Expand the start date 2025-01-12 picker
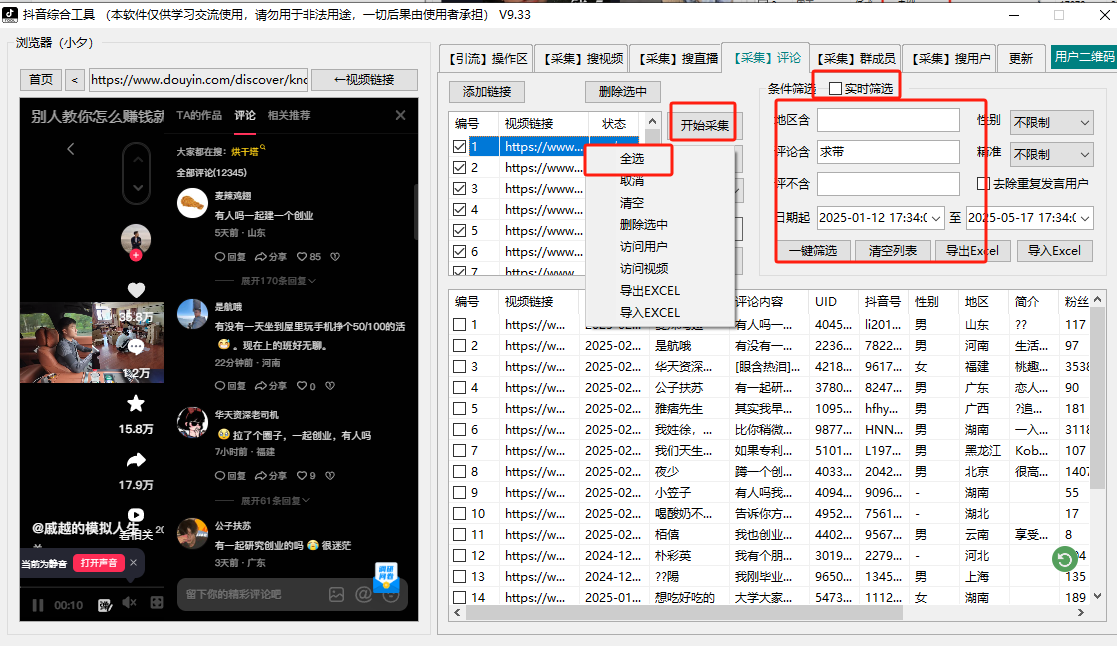Image resolution: width=1117 pixels, height=646 pixels. click(x=936, y=218)
